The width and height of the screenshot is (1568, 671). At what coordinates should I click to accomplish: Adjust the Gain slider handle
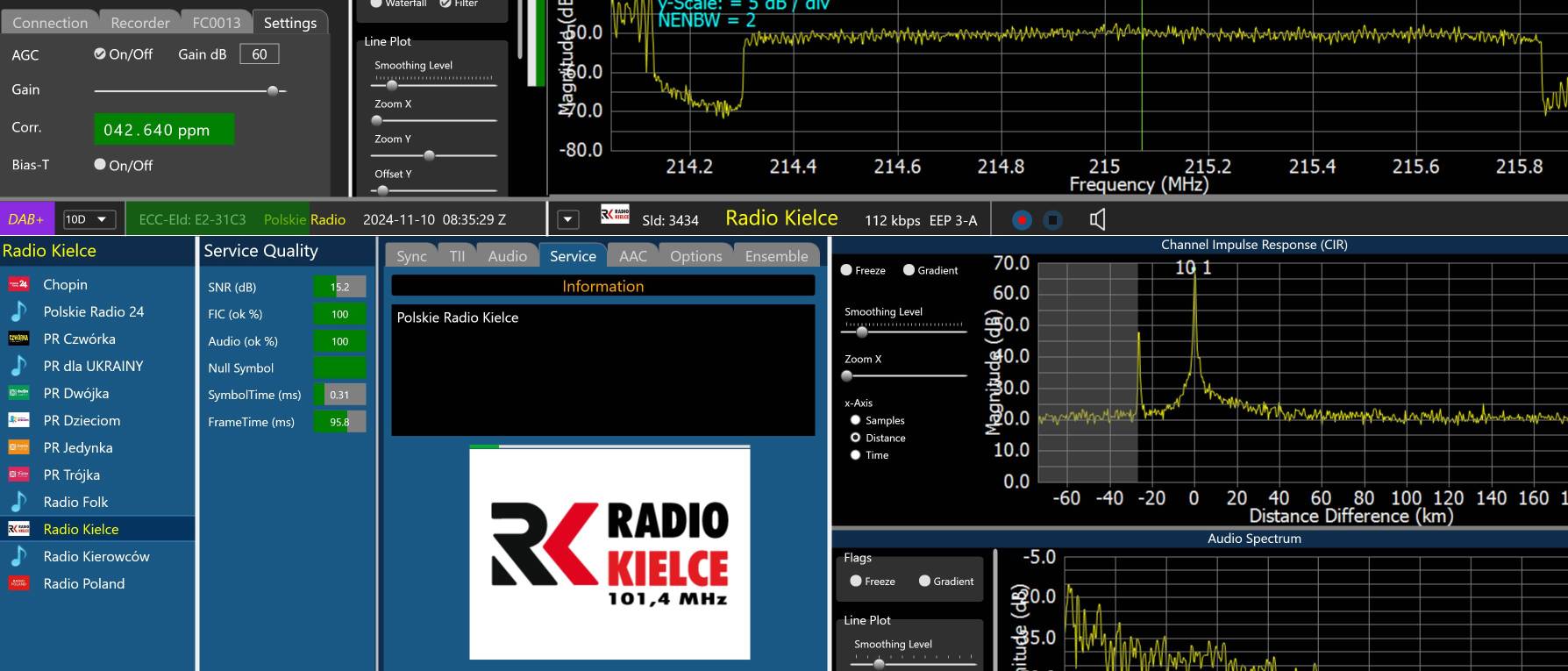coord(273,90)
